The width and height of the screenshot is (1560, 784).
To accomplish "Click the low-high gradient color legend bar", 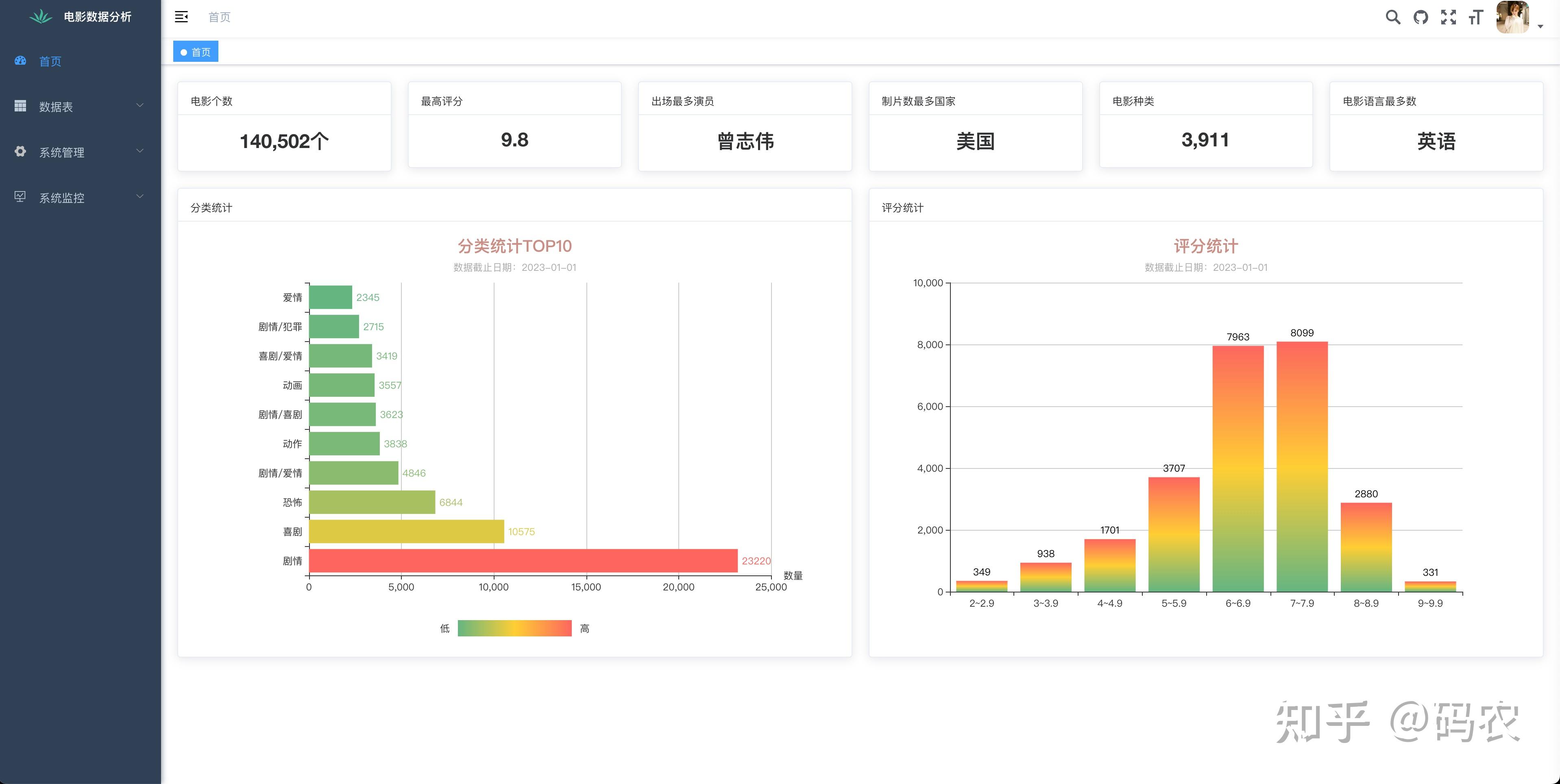I will [514, 628].
